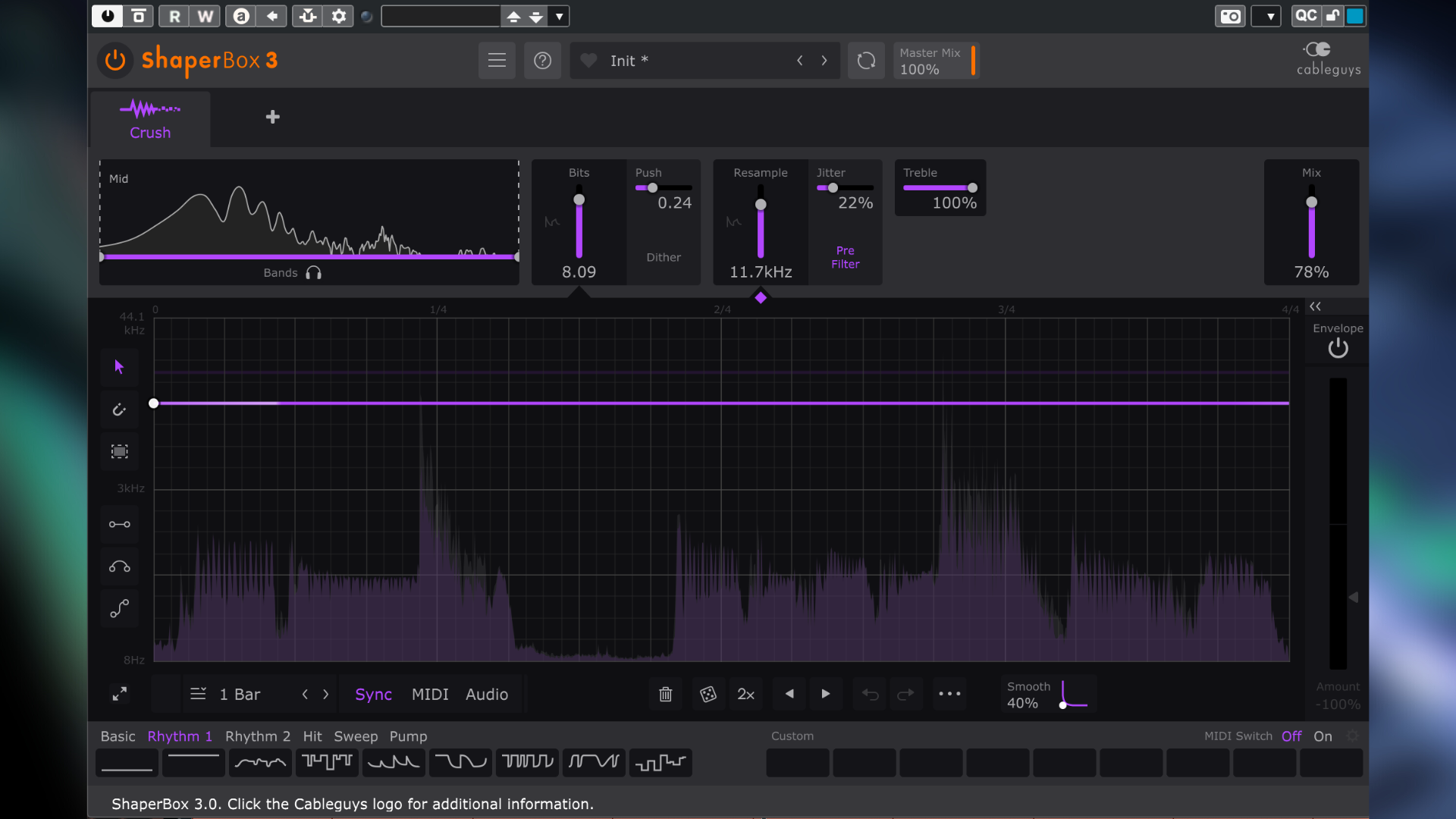
Task: Switch to the Rhythm 2 preset tab
Action: 257,736
